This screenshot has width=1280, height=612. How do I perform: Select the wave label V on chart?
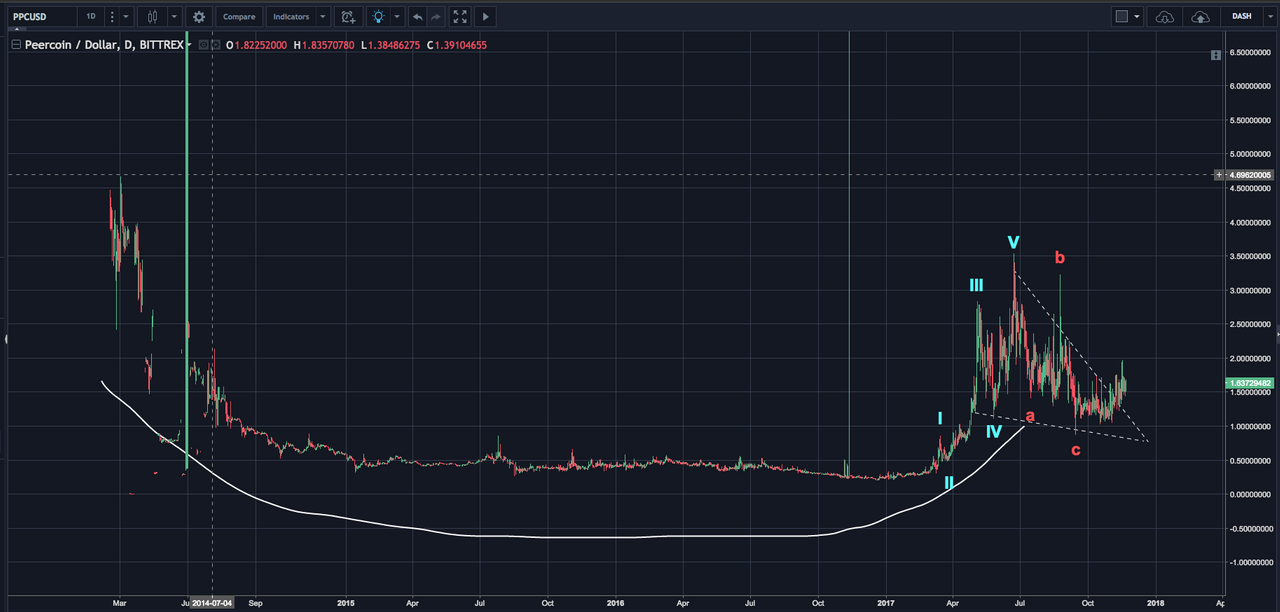click(x=1013, y=242)
